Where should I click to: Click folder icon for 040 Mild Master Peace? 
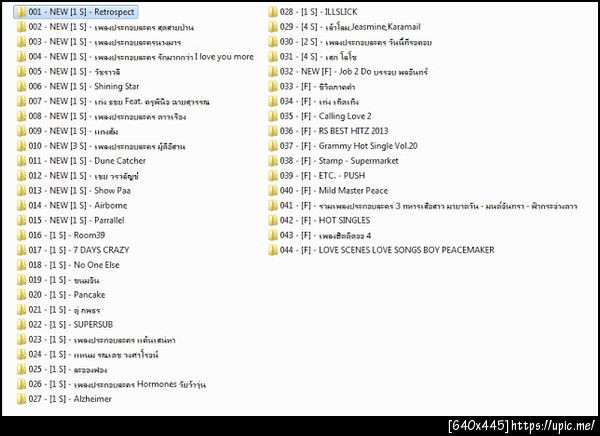(x=273, y=191)
